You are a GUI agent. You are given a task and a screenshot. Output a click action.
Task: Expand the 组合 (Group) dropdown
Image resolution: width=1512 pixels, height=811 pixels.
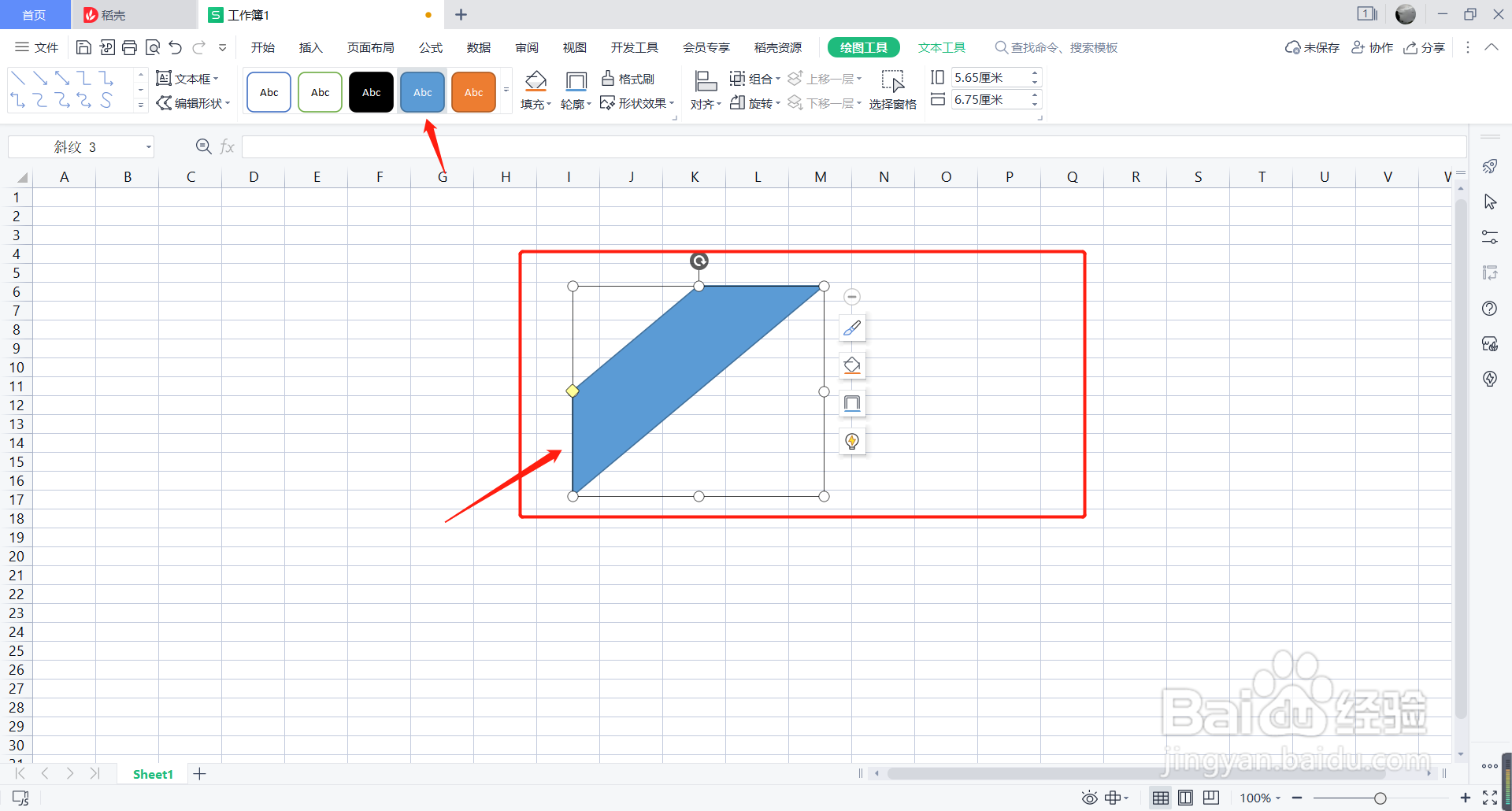pyautogui.click(x=776, y=78)
